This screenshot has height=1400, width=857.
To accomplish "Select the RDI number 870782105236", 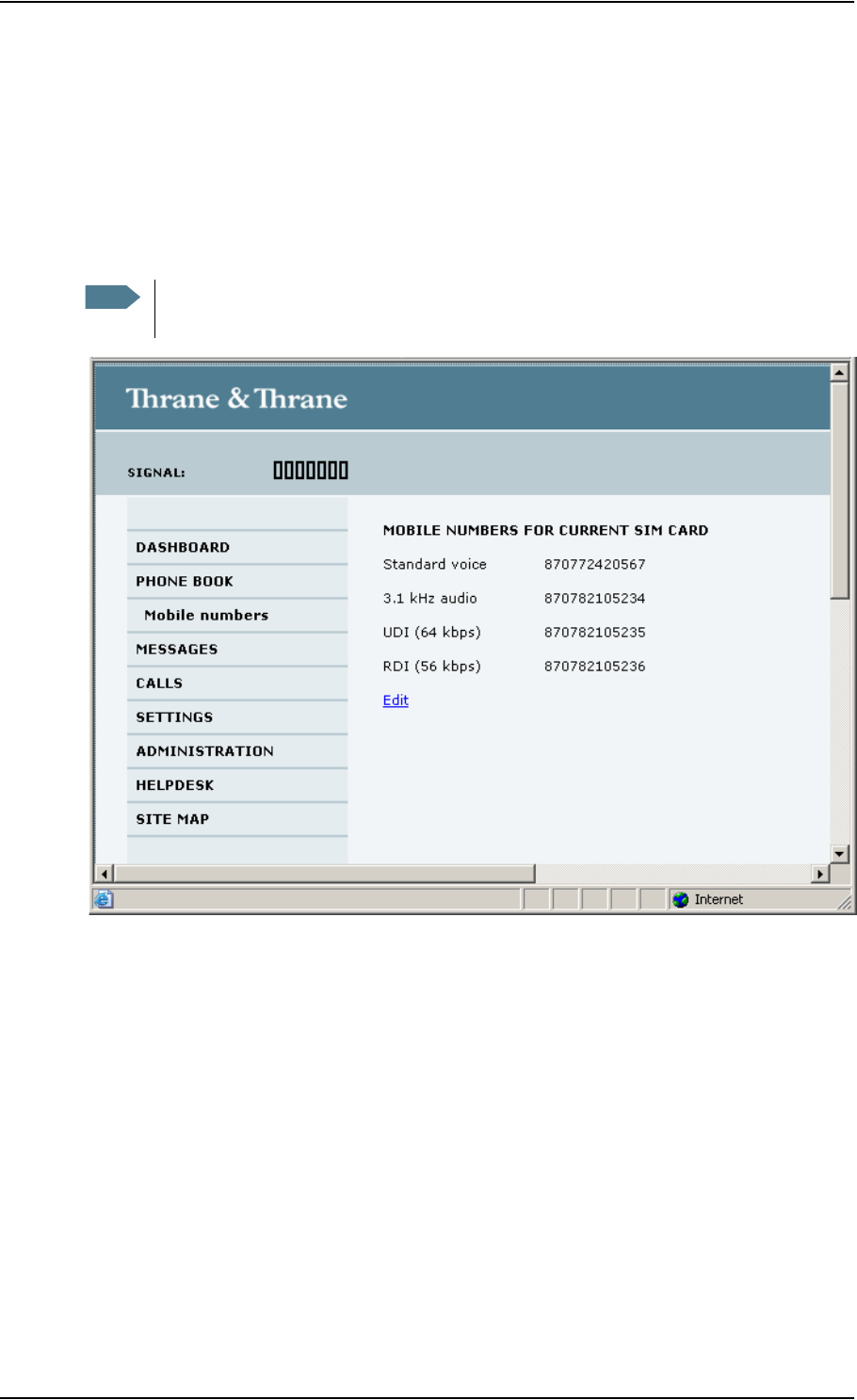I will pos(595,666).
